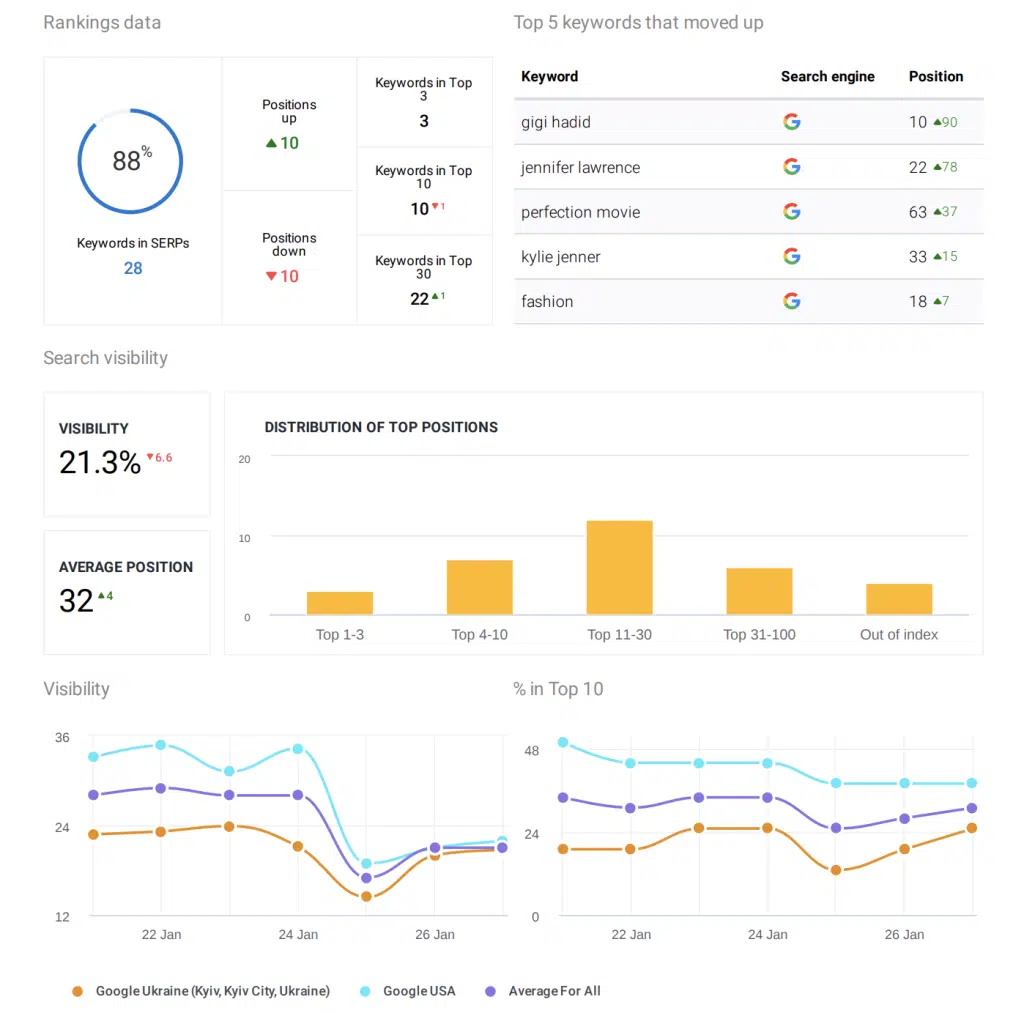Open the gigi hadid keyword
Image resolution: width=1024 pixels, height=1013 pixels.
pos(556,122)
